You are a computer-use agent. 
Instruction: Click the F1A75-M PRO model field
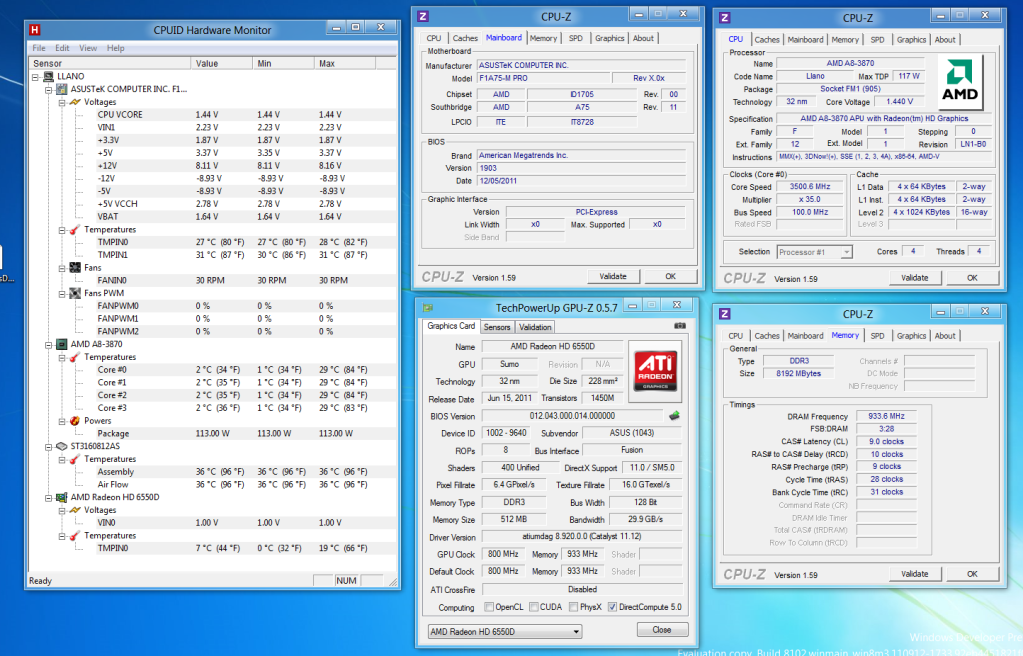541,78
